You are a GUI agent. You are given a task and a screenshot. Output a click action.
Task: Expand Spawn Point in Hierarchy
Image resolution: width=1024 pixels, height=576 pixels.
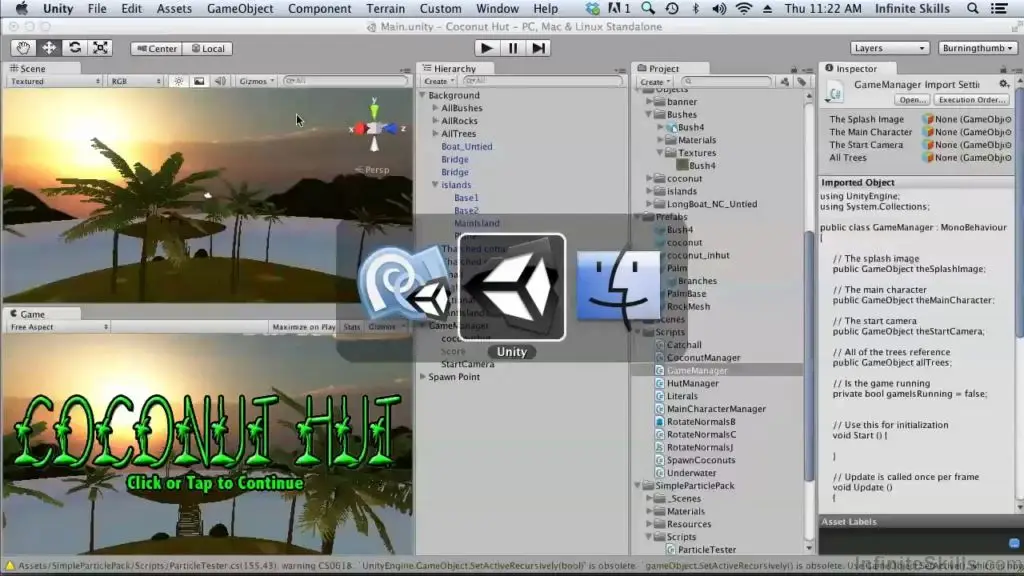click(x=423, y=377)
